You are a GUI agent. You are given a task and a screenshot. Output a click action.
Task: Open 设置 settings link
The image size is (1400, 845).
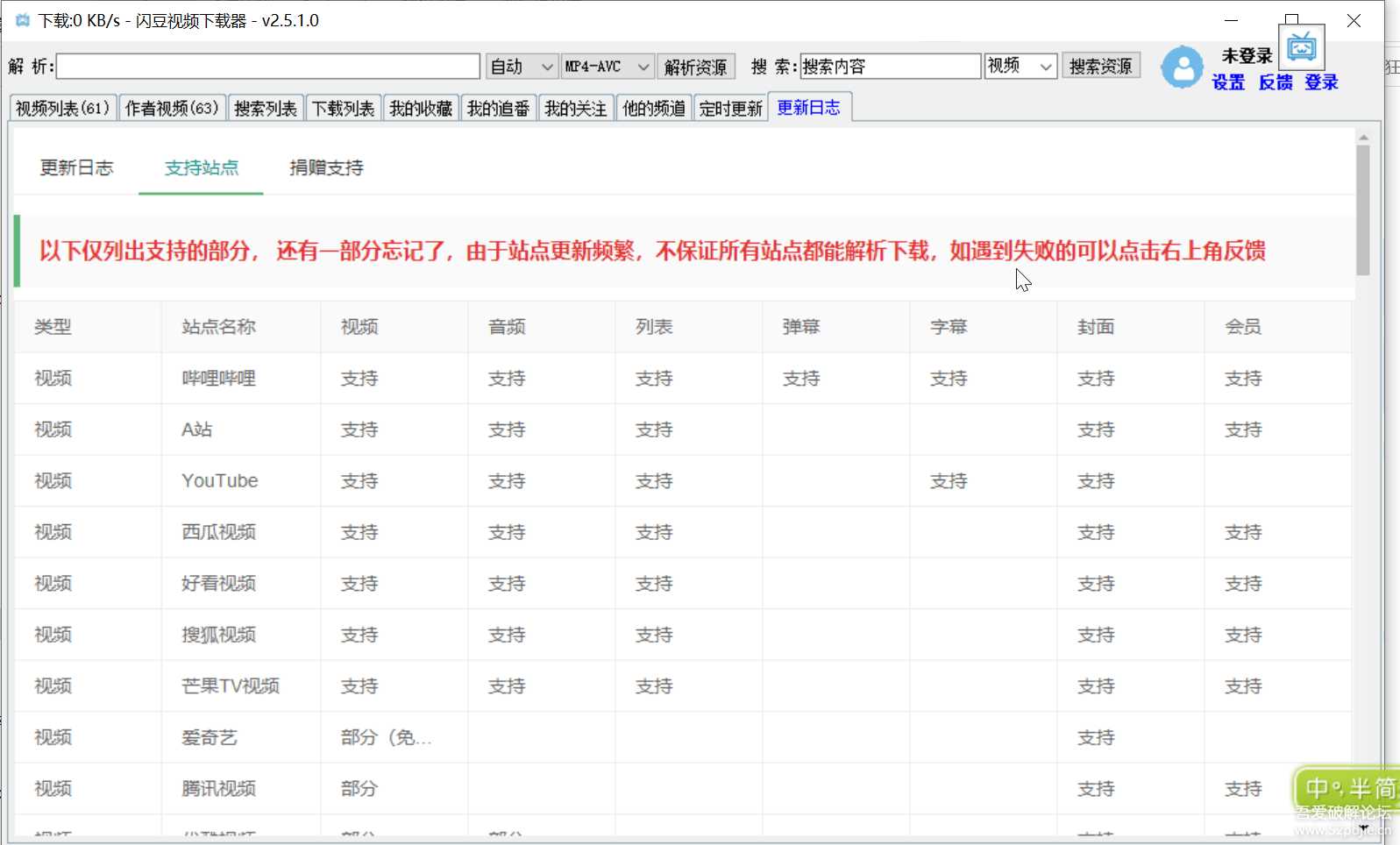pos(1228,82)
